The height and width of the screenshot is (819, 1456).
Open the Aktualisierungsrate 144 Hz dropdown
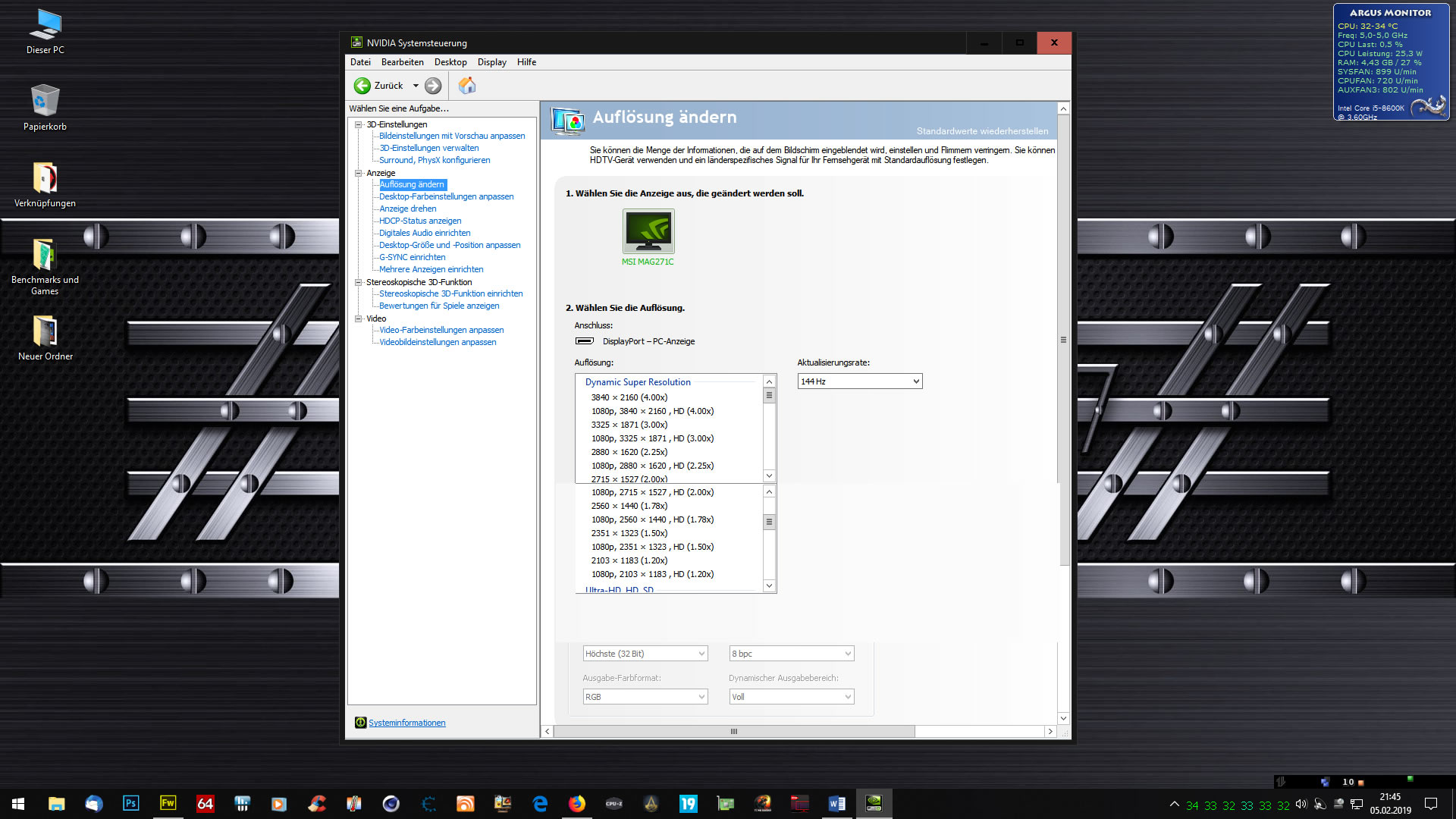(859, 381)
